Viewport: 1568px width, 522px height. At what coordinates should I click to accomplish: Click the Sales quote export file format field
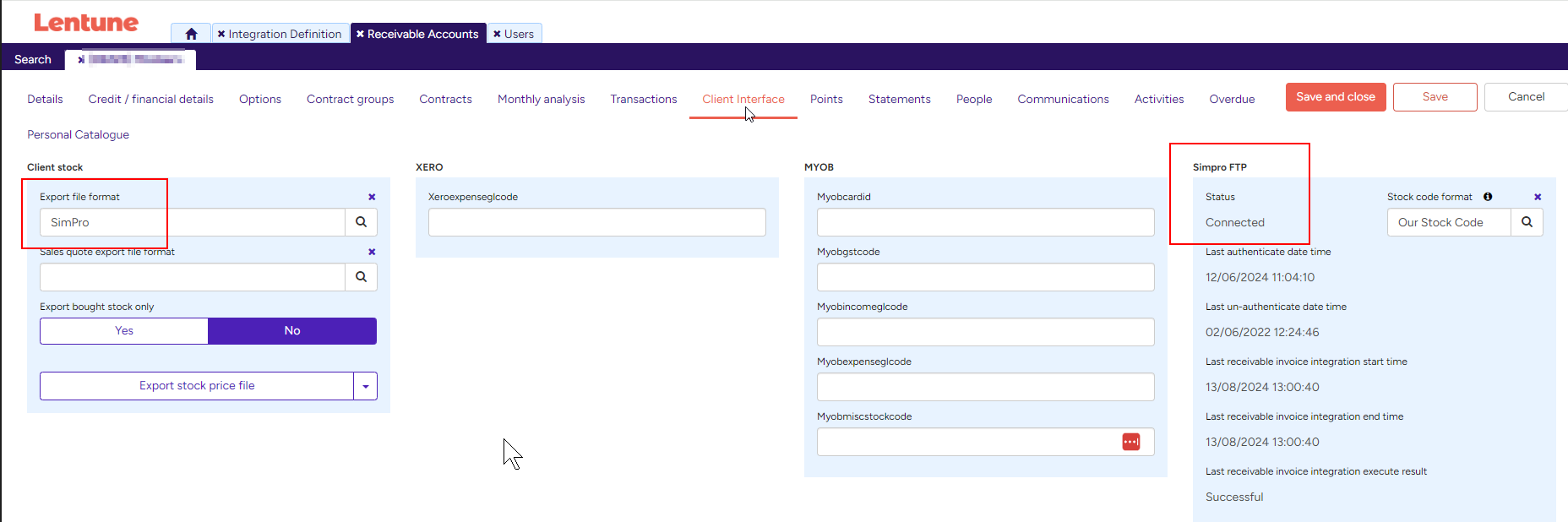pyautogui.click(x=193, y=277)
